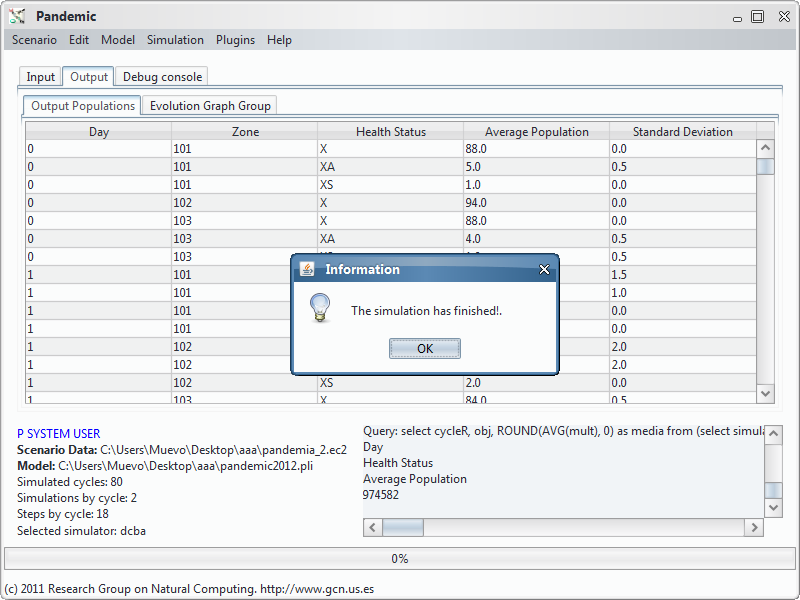
Task: Click the Standard Deviation column header
Action: 683,132
